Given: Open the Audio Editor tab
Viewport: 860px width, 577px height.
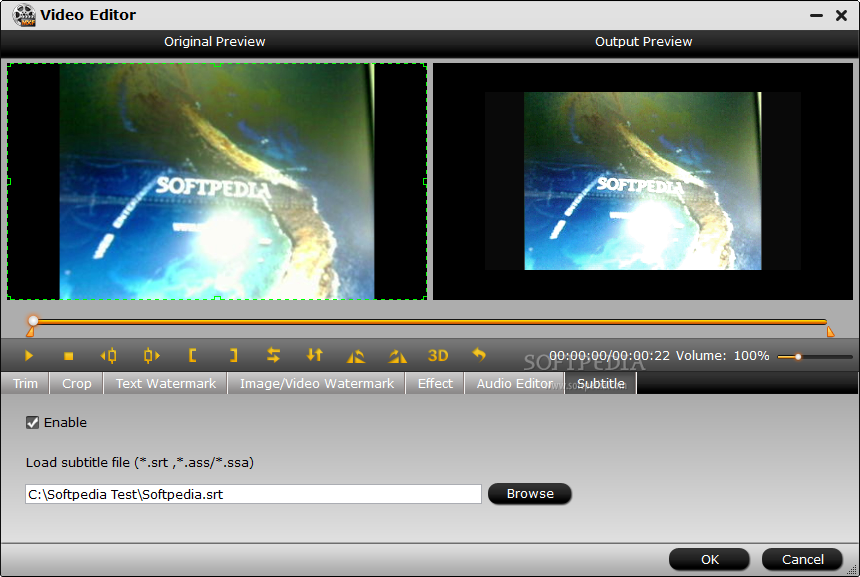Looking at the screenshot, I should coord(514,383).
